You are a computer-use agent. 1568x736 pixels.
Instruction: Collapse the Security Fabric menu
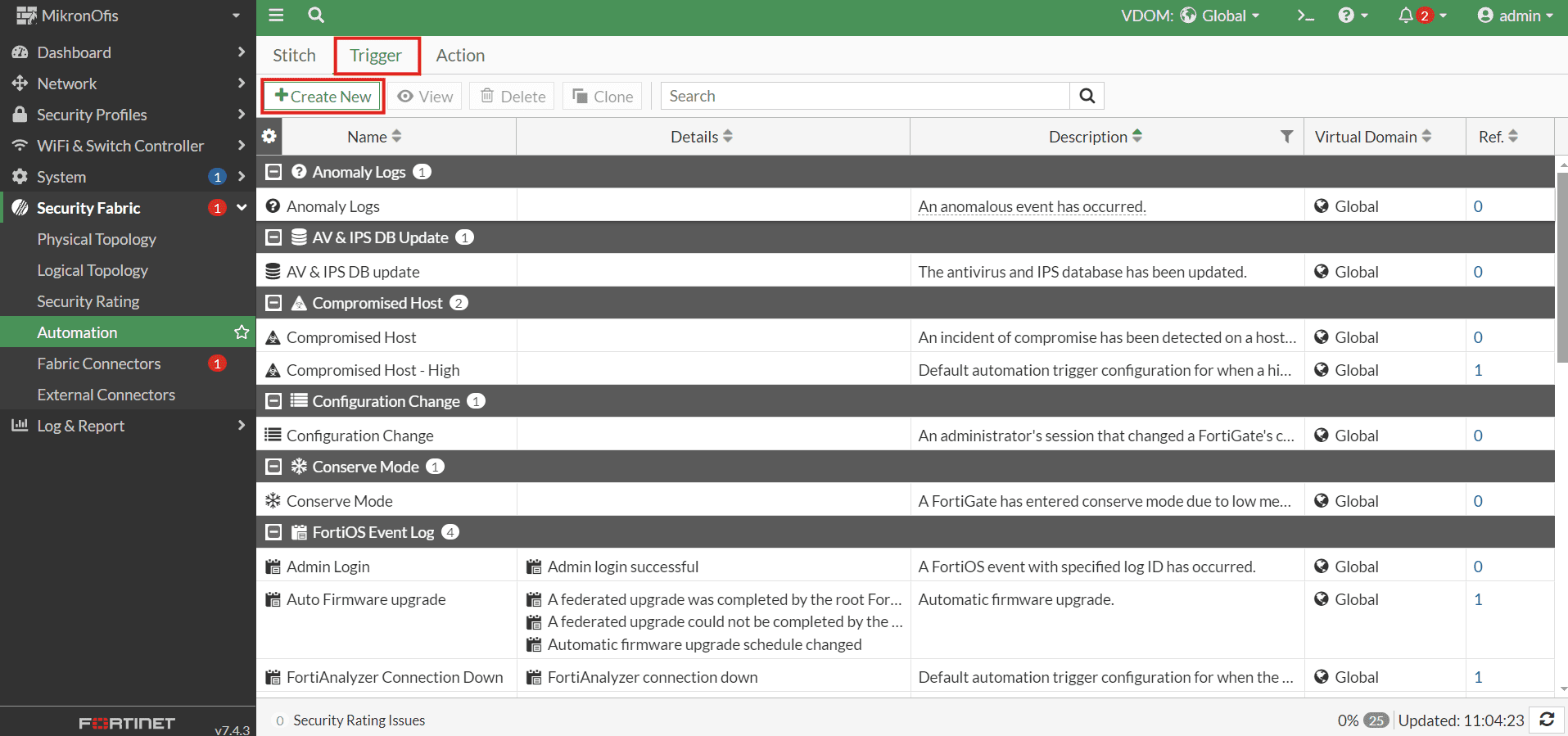(242, 208)
